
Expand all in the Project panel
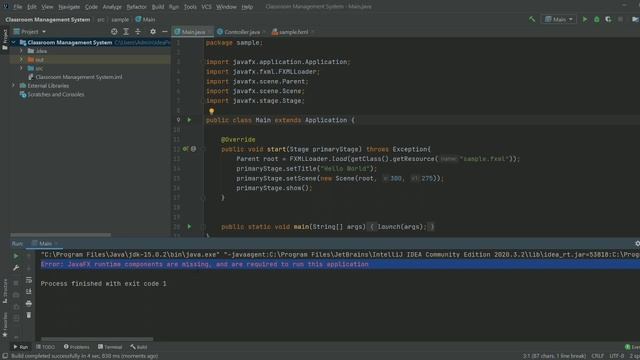[x=126, y=31]
